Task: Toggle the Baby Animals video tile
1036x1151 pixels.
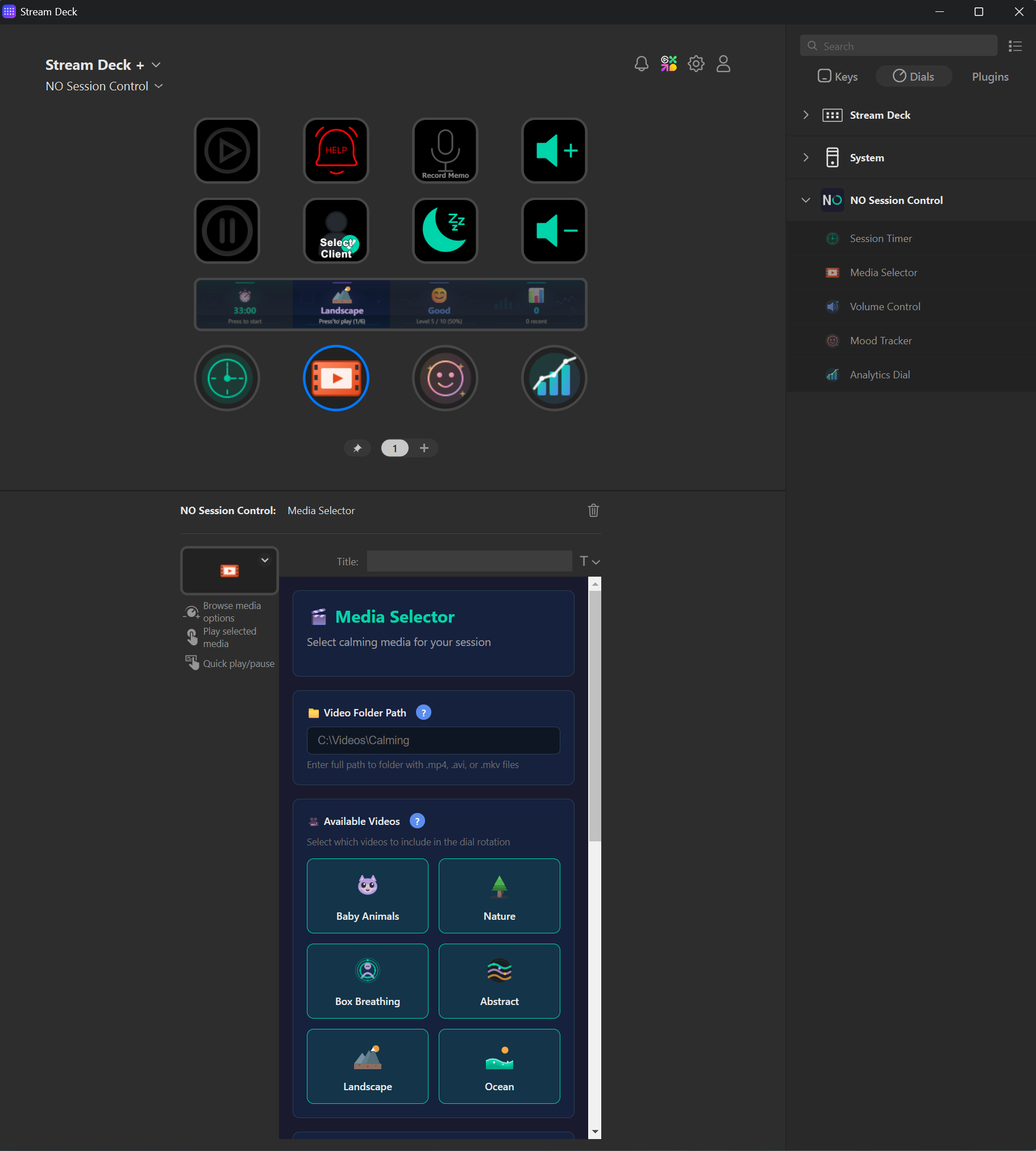Action: click(x=367, y=896)
